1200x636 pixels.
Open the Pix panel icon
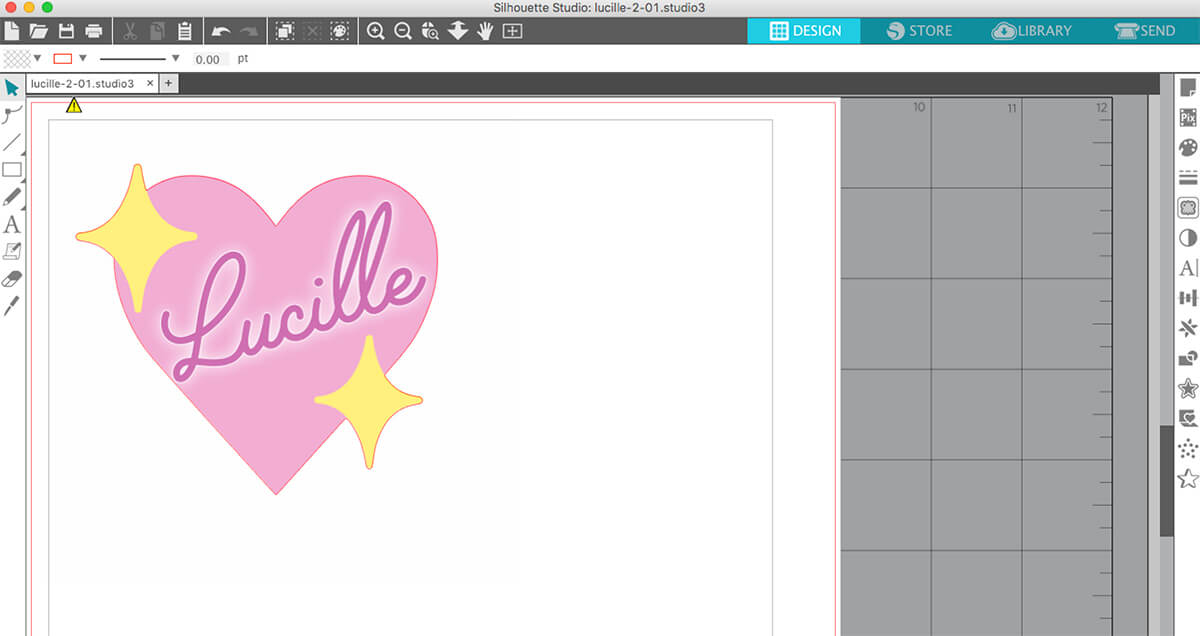(x=1188, y=117)
